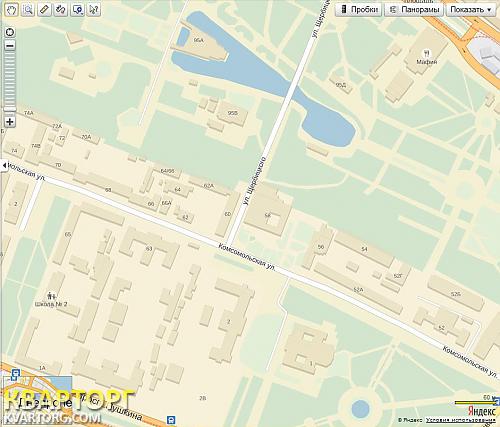Select the add placemark tool

pos(77,9)
